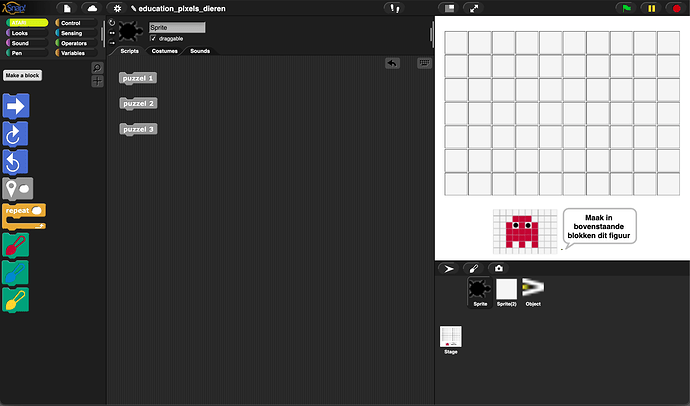Open the file menu page icon

(x=67, y=8)
